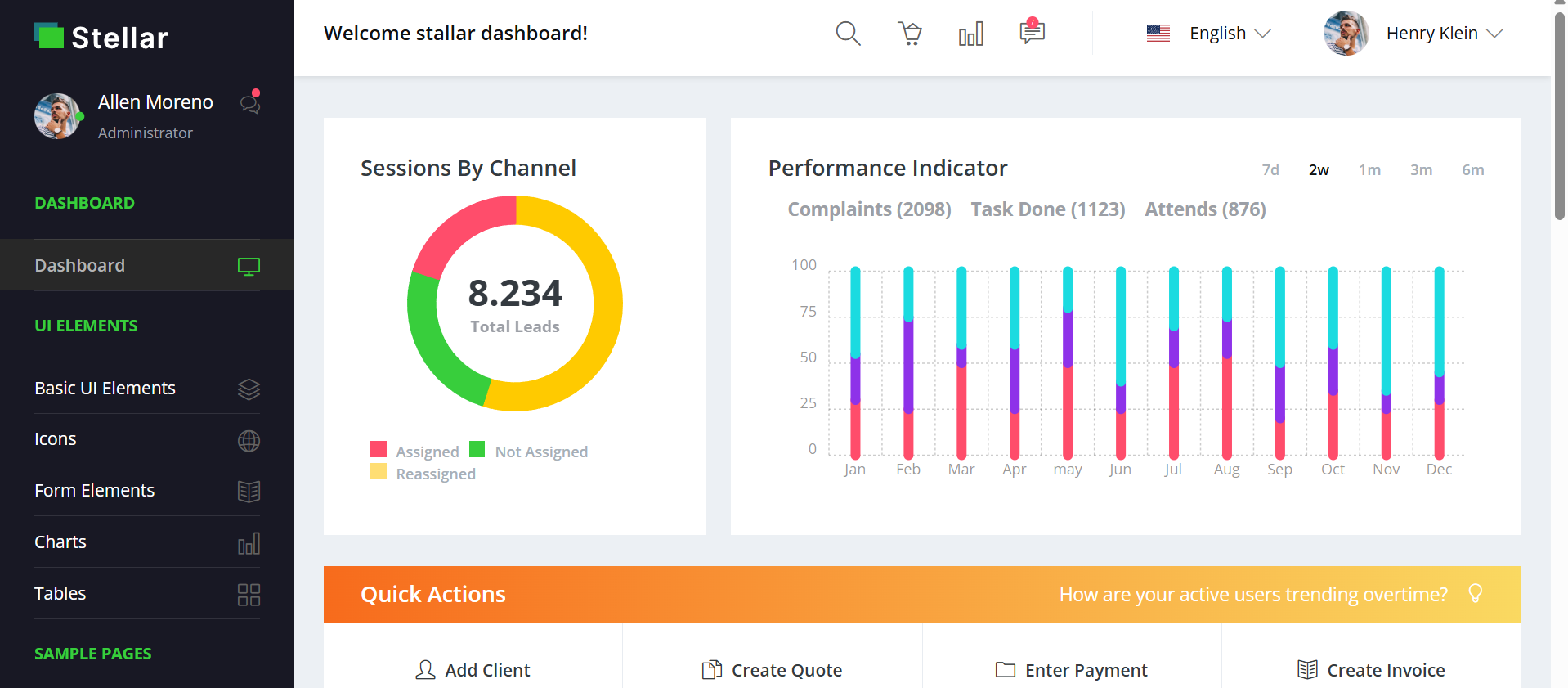Screen dimensions: 1568x688
Task: Click the Stellar logo
Action: tap(101, 37)
